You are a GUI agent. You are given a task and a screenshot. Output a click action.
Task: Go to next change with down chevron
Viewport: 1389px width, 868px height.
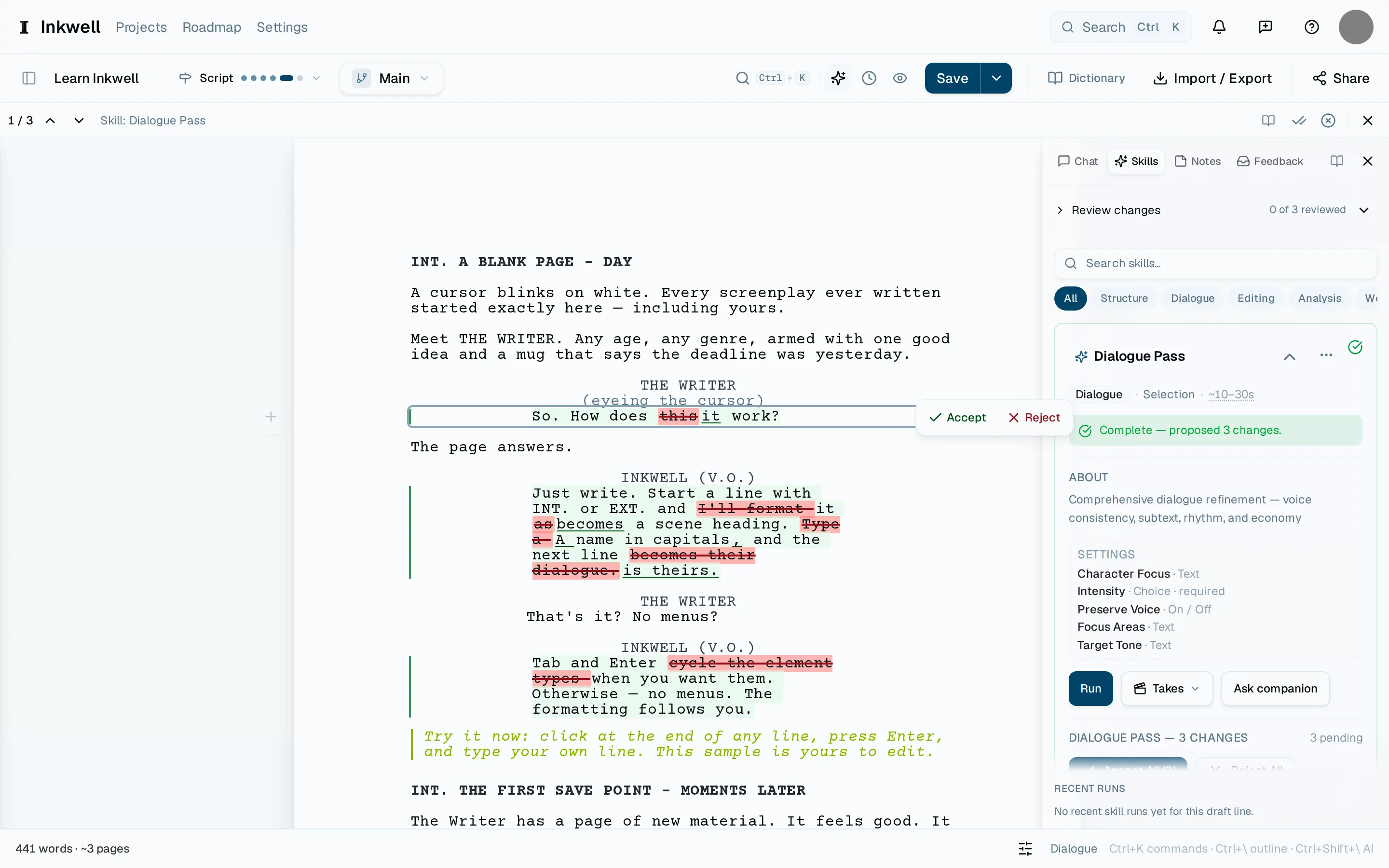pos(79,121)
